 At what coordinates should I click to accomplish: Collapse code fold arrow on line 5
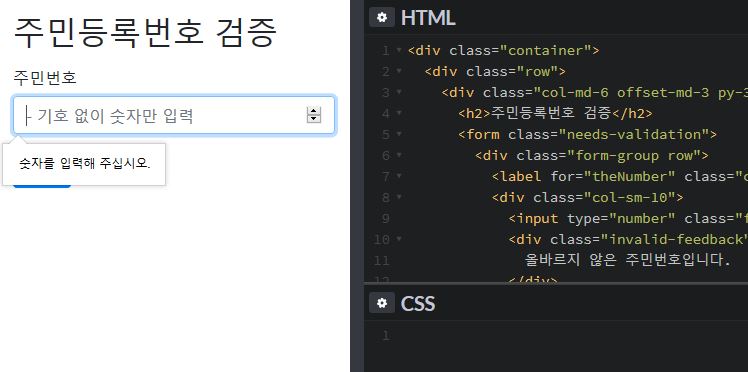[399, 134]
